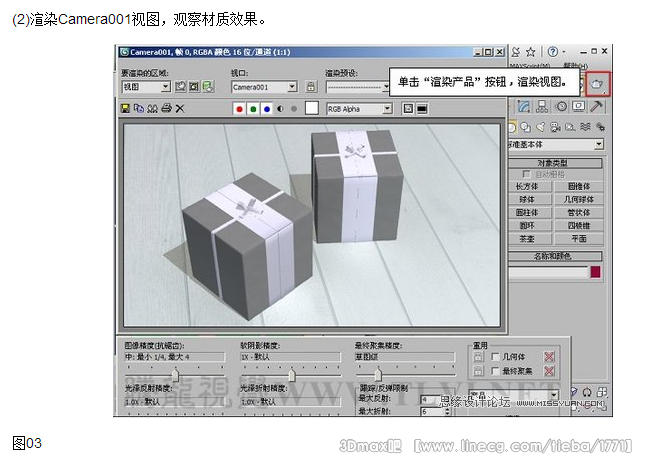
Task: Open the Motion panel tab icon
Action: click(561, 106)
